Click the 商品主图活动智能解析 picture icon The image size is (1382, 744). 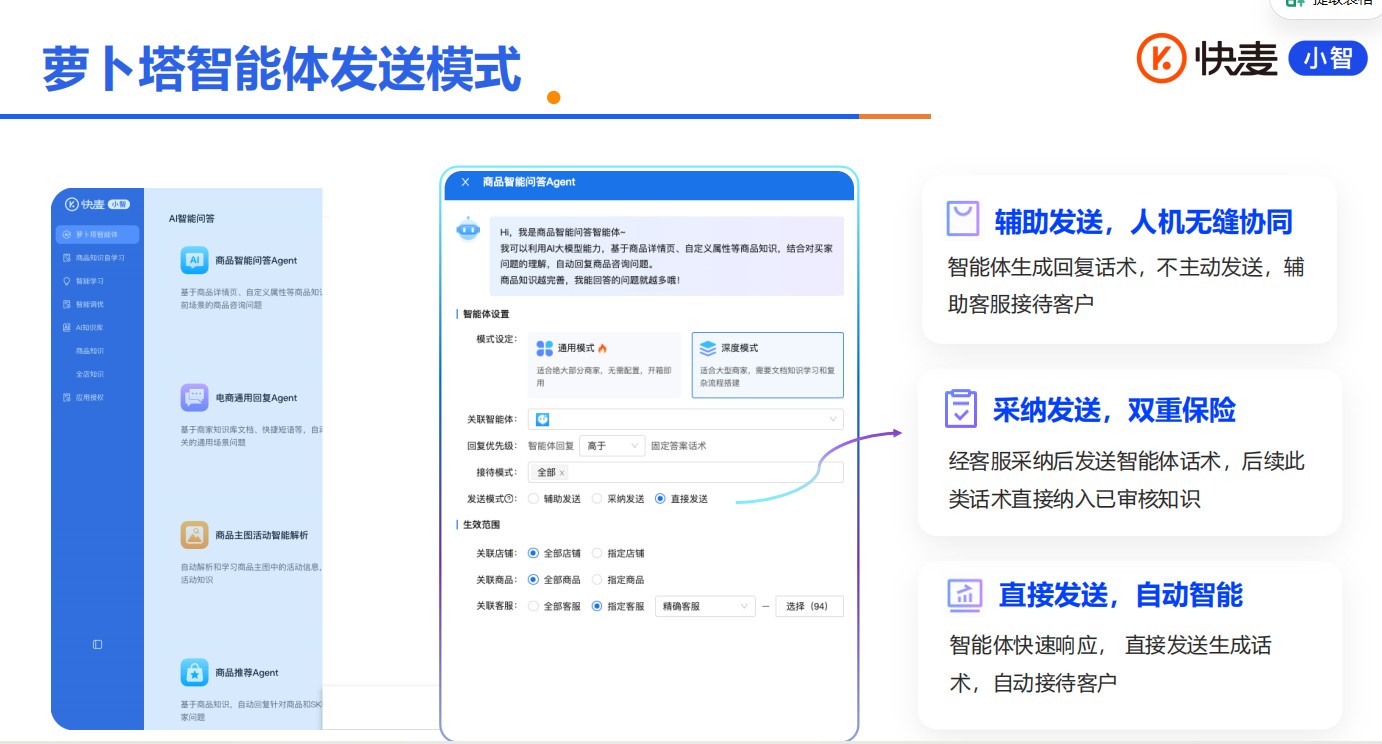click(194, 535)
